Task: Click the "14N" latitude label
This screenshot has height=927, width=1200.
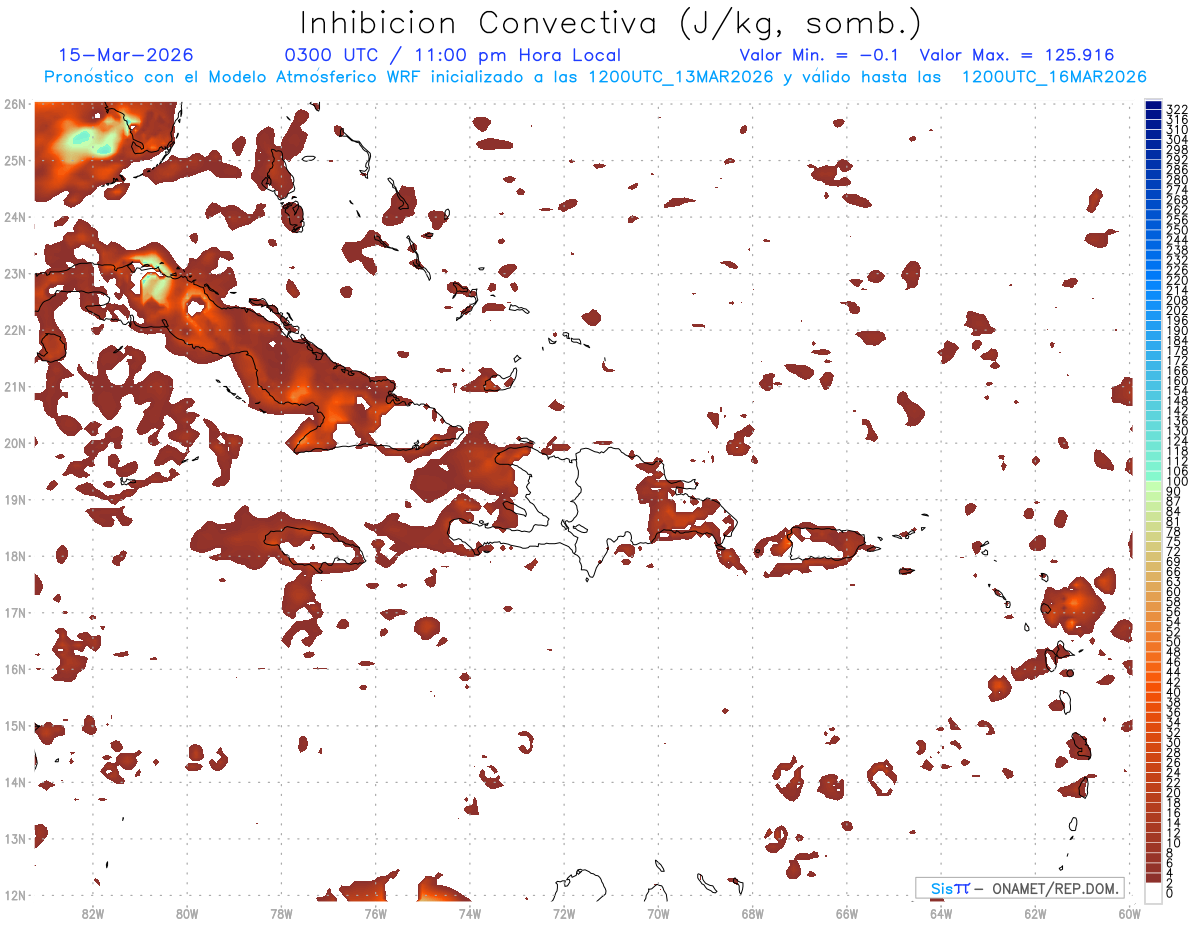Action: 14,782
